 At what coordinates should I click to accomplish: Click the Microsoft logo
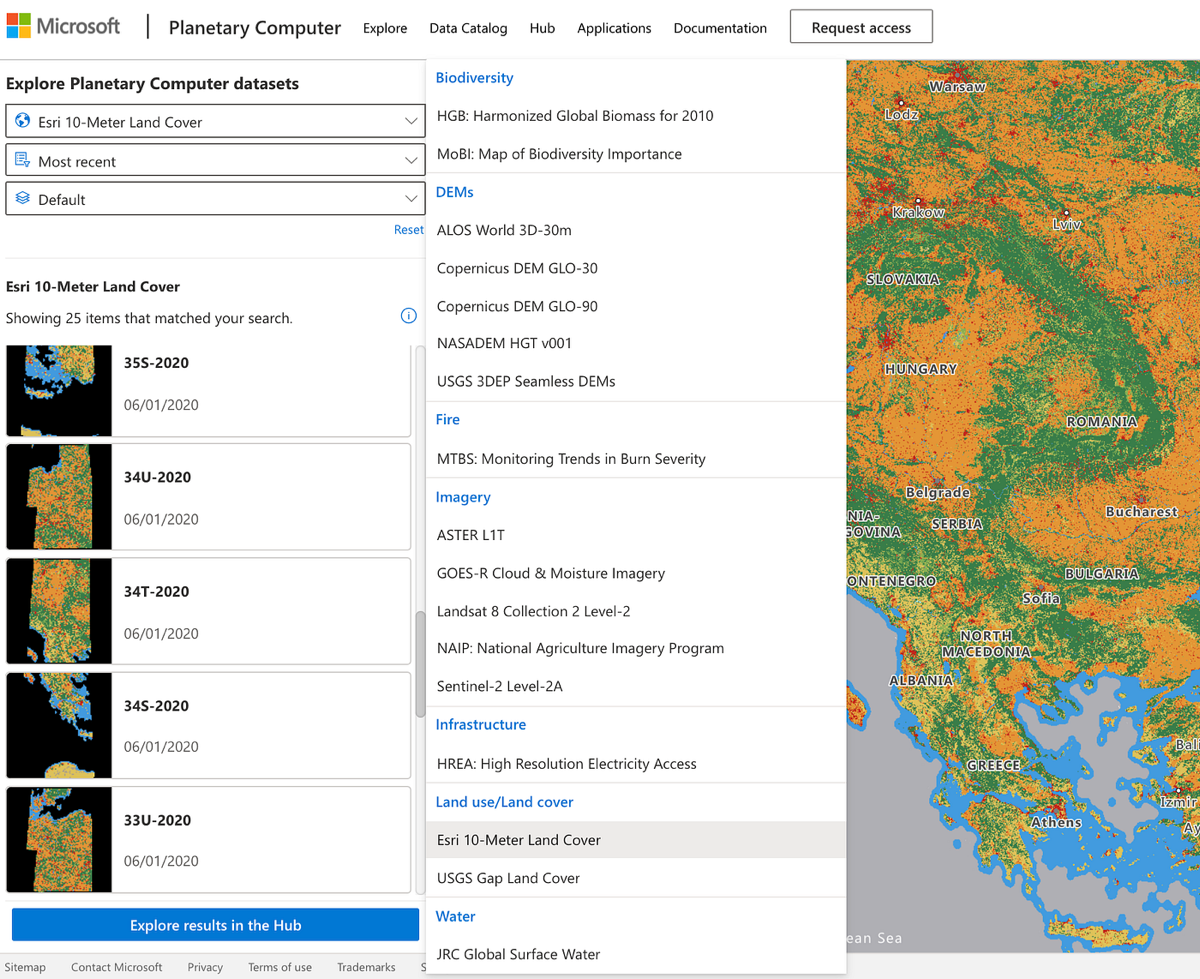coord(63,27)
